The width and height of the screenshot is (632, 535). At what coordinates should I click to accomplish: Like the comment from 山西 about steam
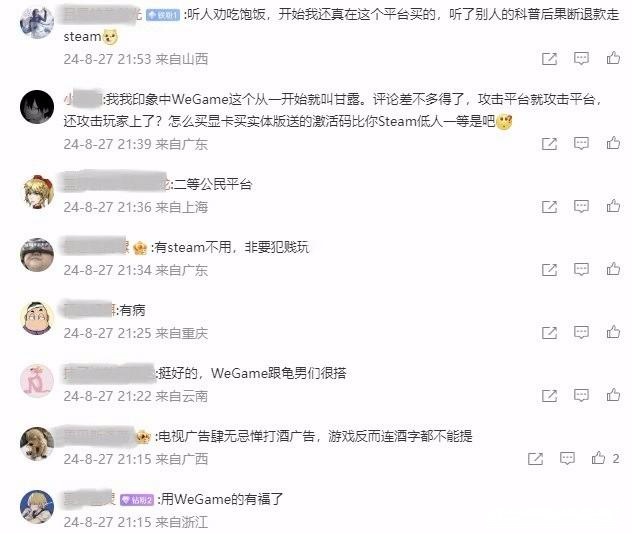[613, 58]
